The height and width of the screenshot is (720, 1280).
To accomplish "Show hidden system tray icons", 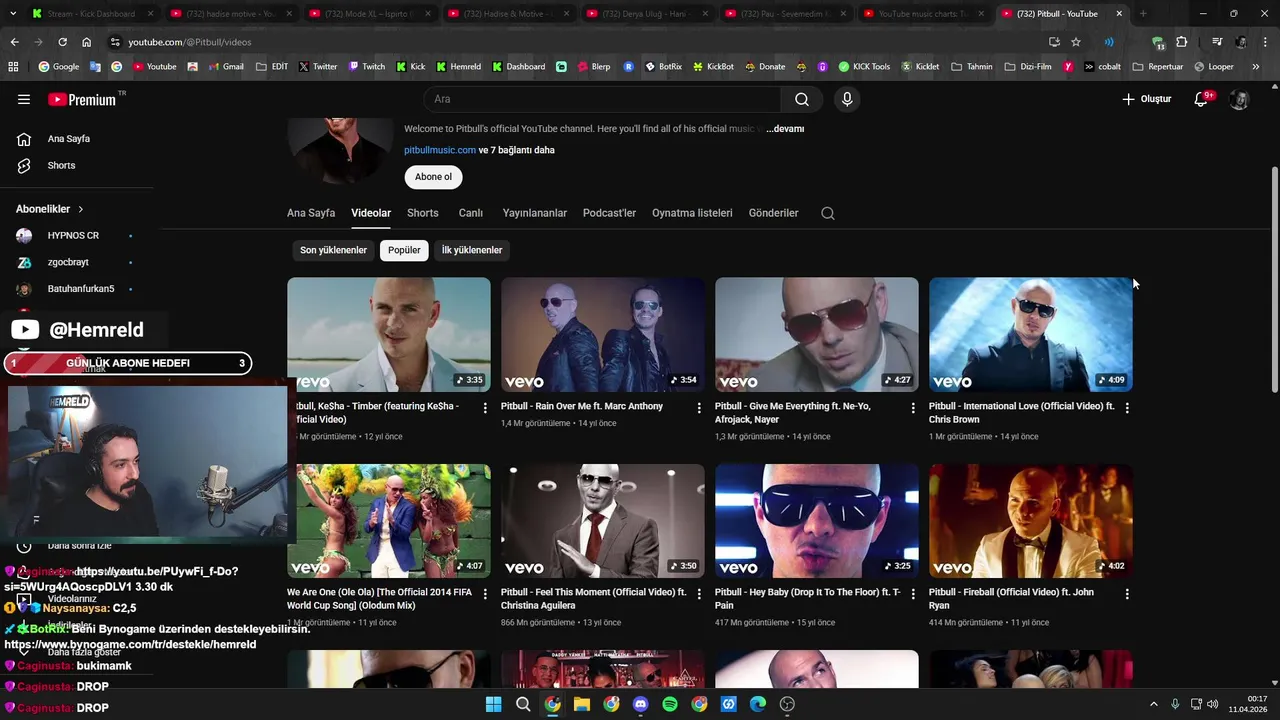I will [1153, 704].
